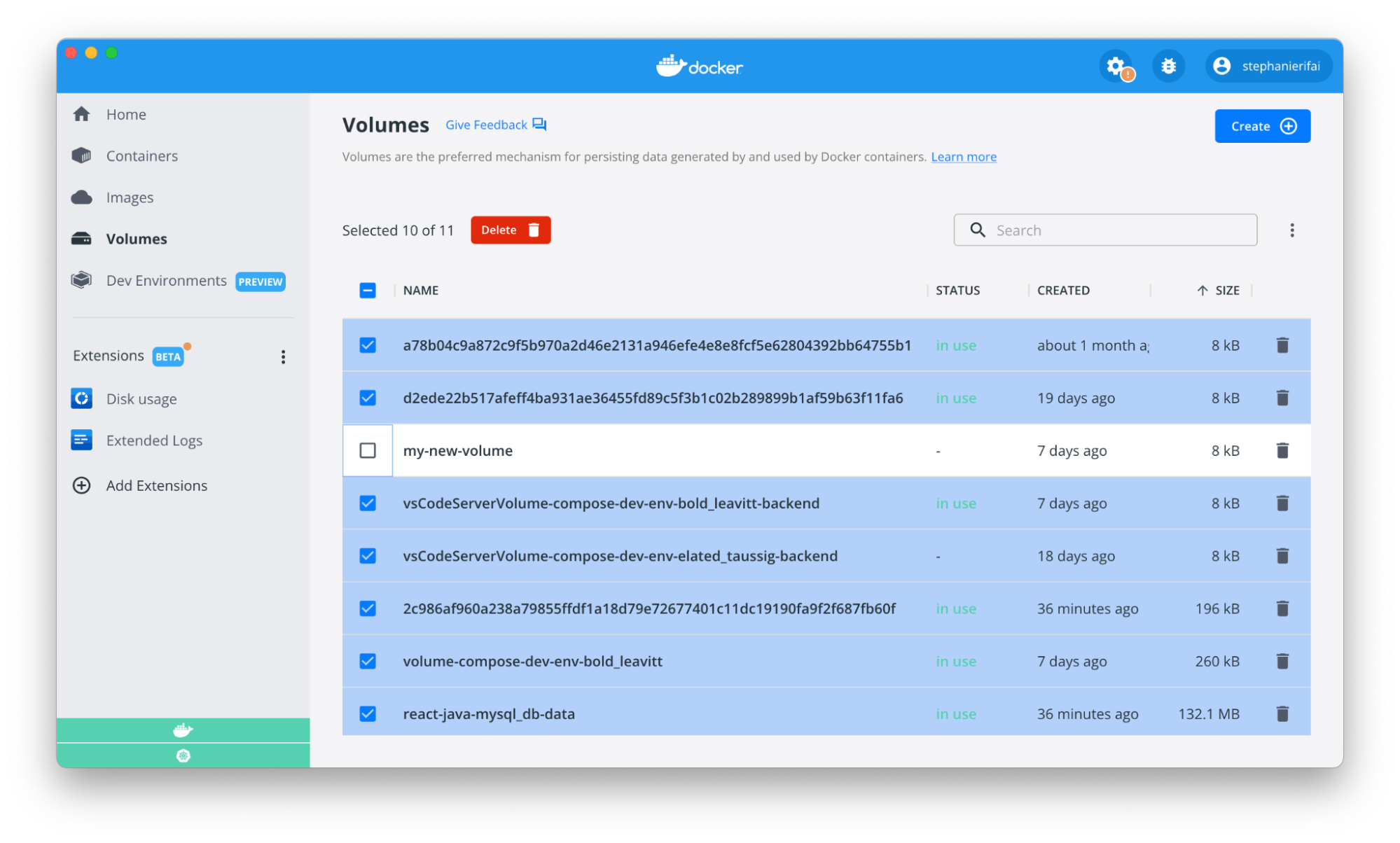Navigate to Containers section

pyautogui.click(x=142, y=155)
